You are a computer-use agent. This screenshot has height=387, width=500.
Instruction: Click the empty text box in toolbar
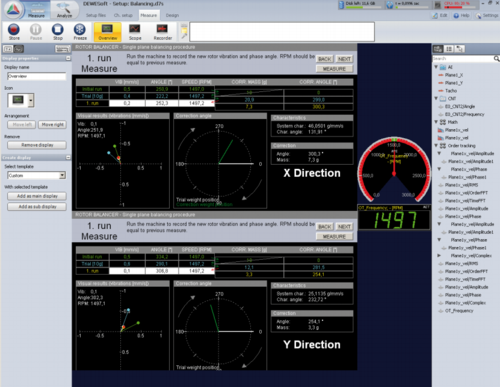282,32
